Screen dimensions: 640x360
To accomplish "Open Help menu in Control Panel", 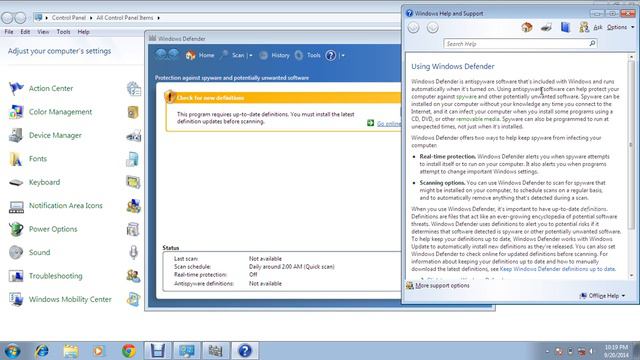I will [83, 32].
